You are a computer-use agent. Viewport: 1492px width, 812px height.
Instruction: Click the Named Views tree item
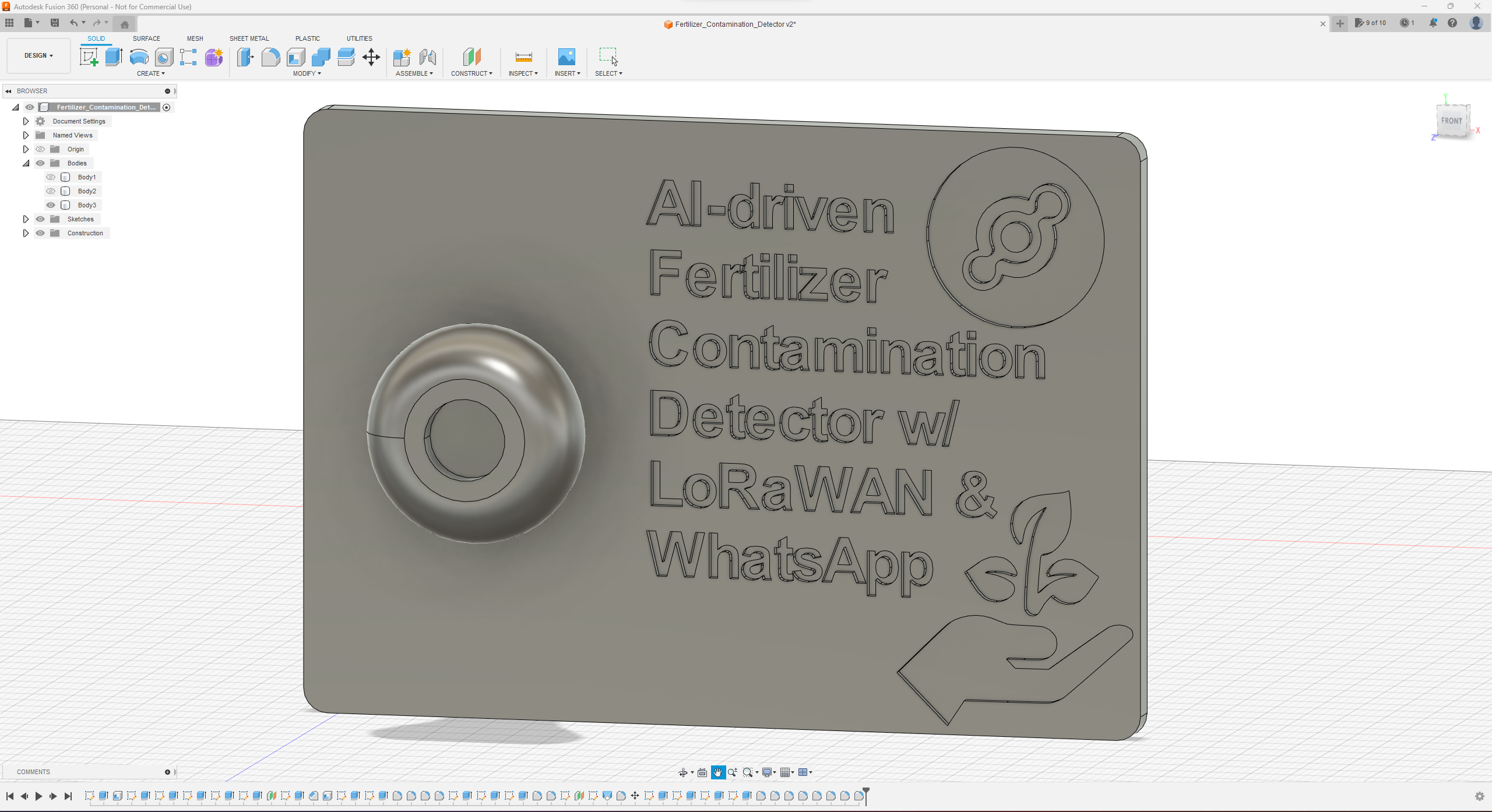(x=73, y=135)
